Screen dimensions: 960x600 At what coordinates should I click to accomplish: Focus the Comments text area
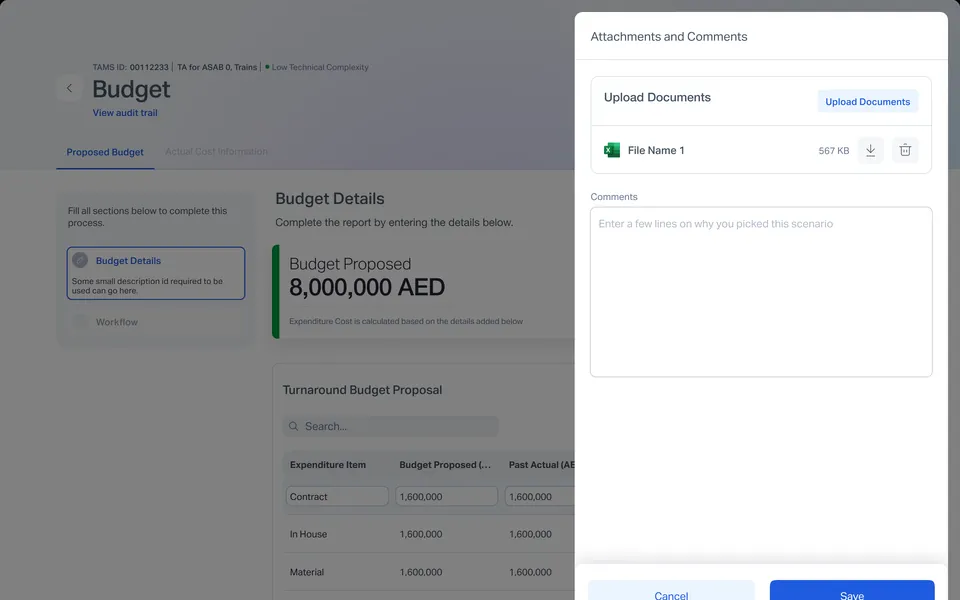click(761, 291)
